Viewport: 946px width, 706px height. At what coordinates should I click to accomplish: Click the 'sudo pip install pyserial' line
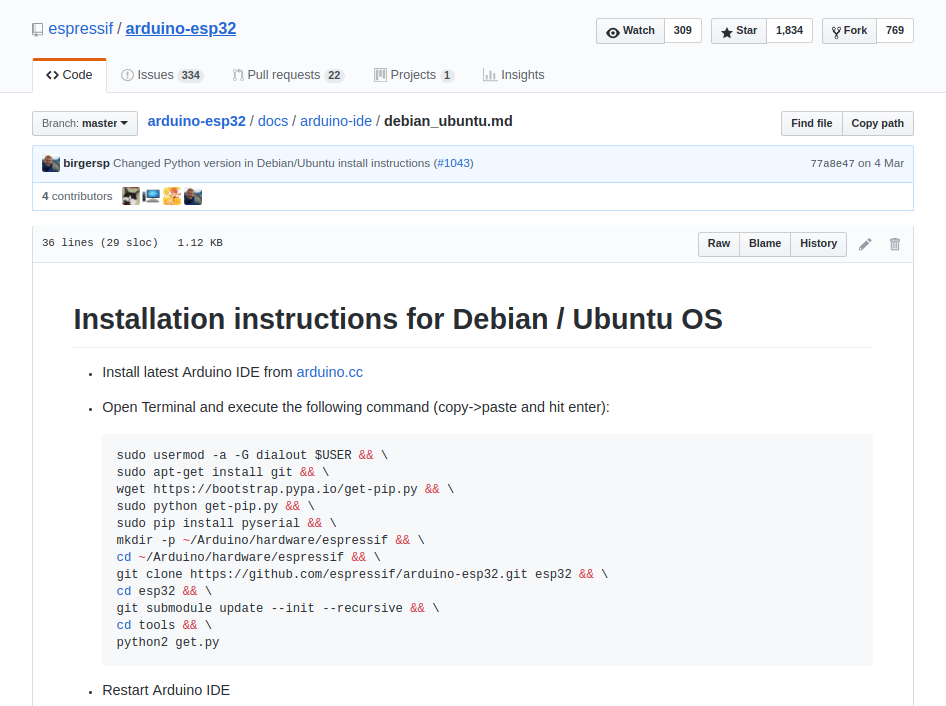click(227, 523)
